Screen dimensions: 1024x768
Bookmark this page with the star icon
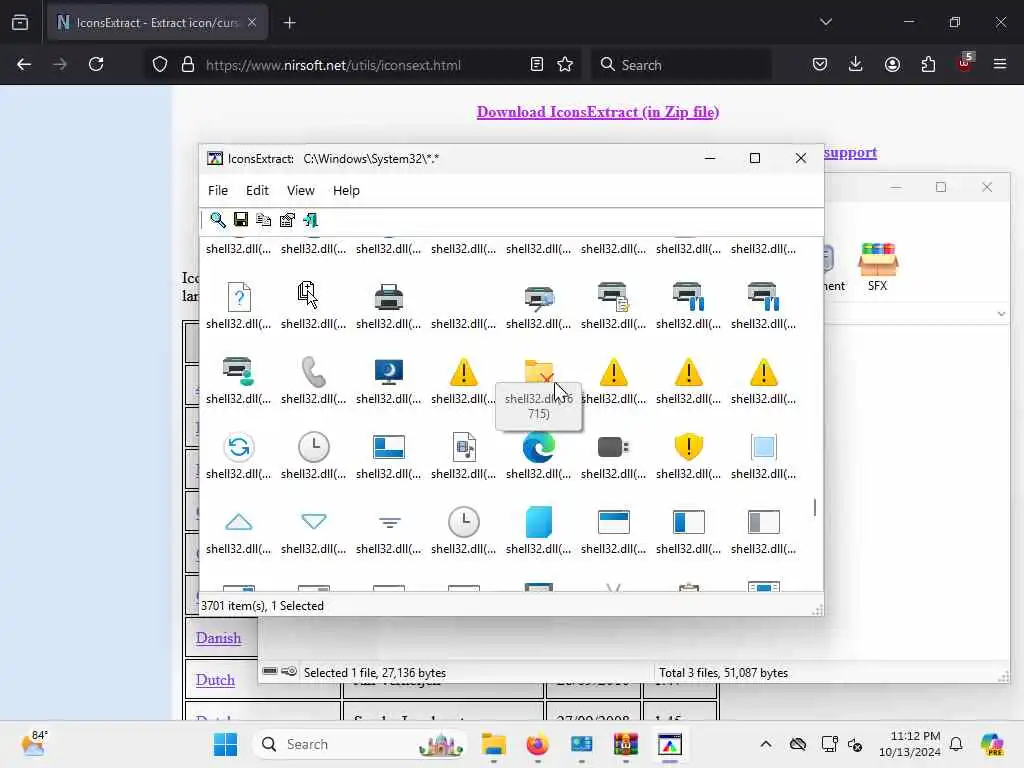click(x=565, y=64)
